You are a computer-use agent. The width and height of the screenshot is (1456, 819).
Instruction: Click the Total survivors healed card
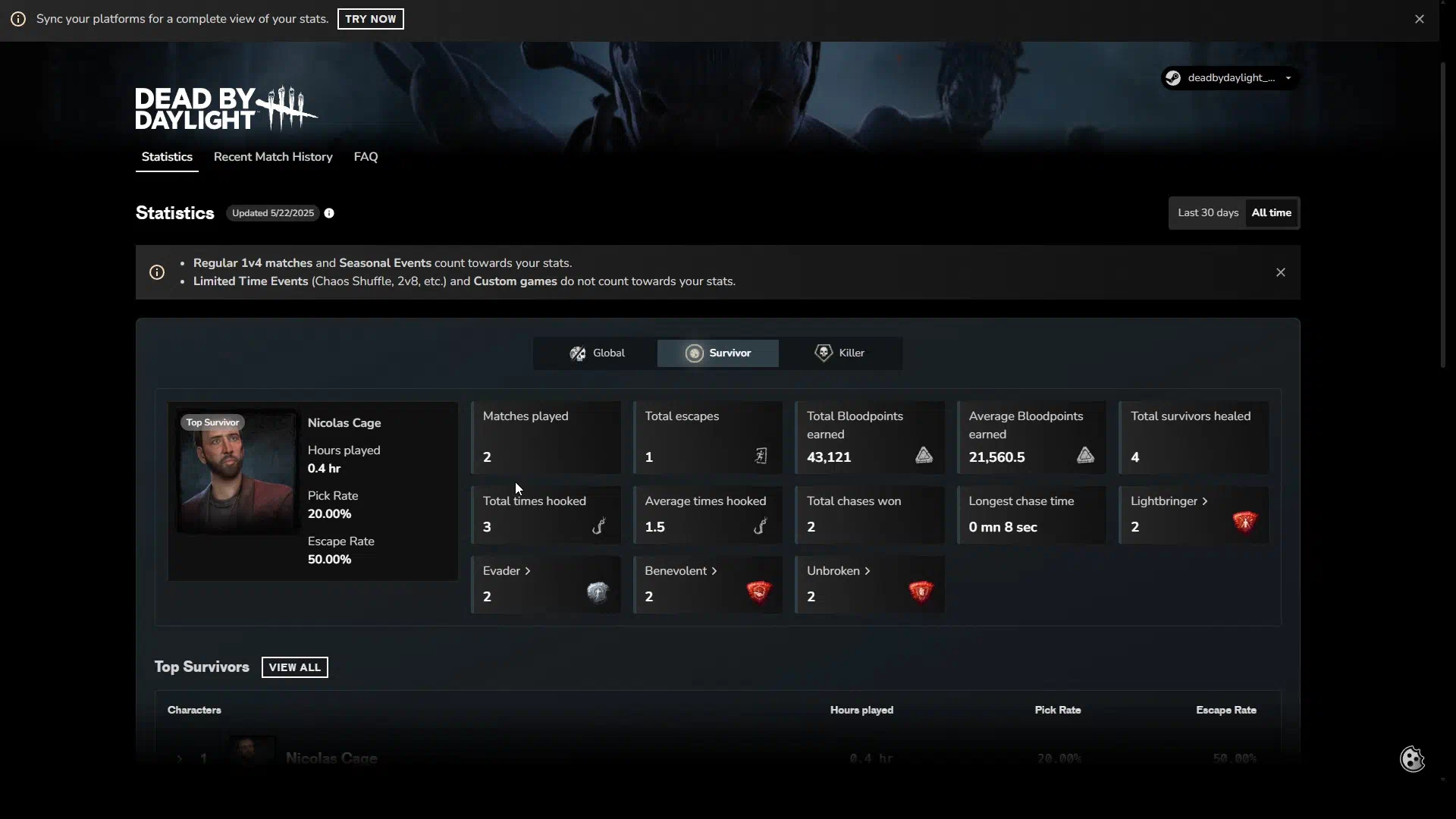coord(1193,438)
